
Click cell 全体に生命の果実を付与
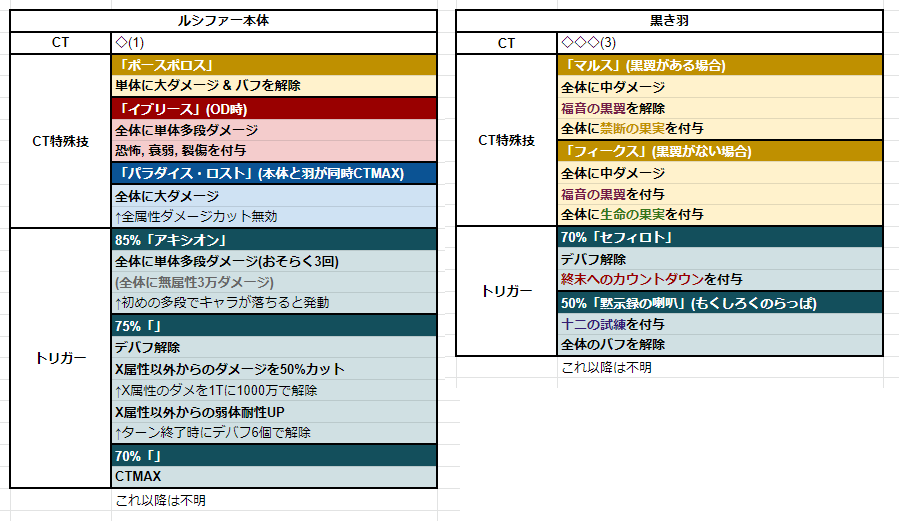coord(720,215)
